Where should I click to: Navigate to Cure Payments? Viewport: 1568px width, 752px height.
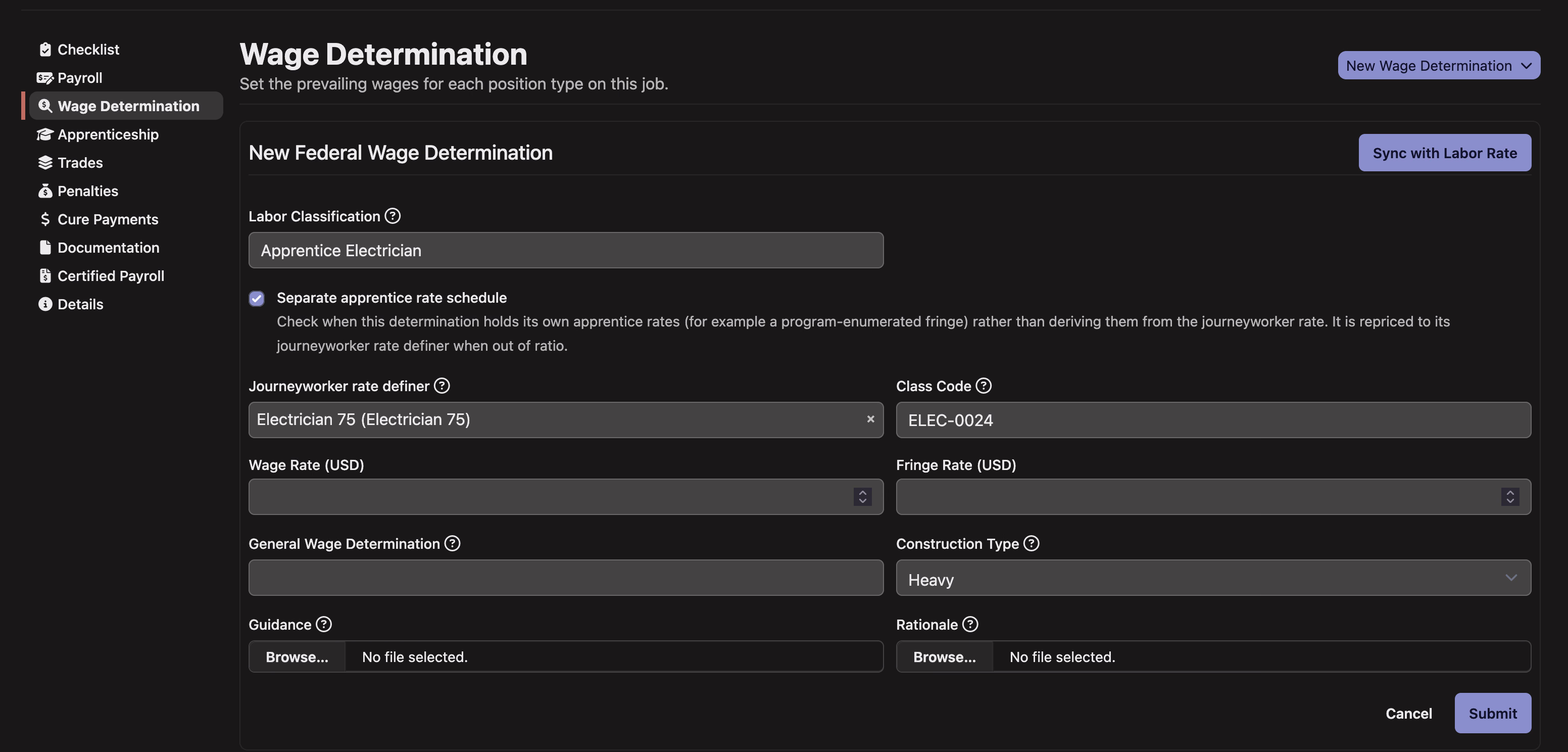(108, 219)
